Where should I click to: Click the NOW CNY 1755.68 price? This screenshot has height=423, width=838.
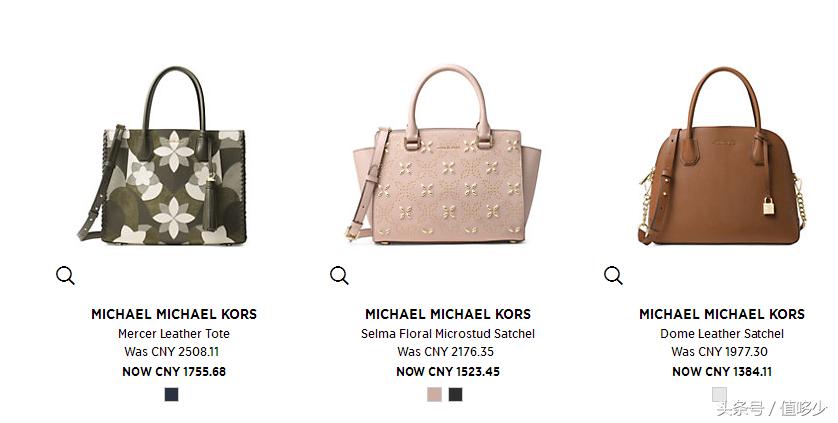[174, 372]
